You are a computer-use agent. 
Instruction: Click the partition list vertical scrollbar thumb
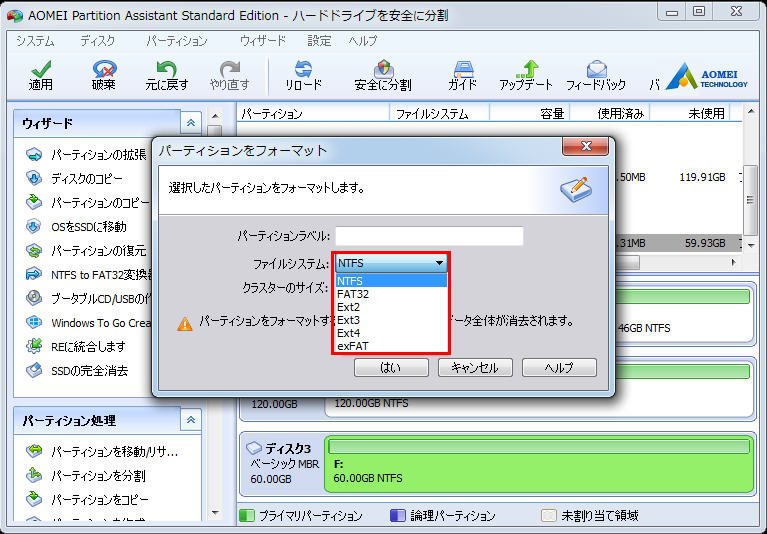750,200
